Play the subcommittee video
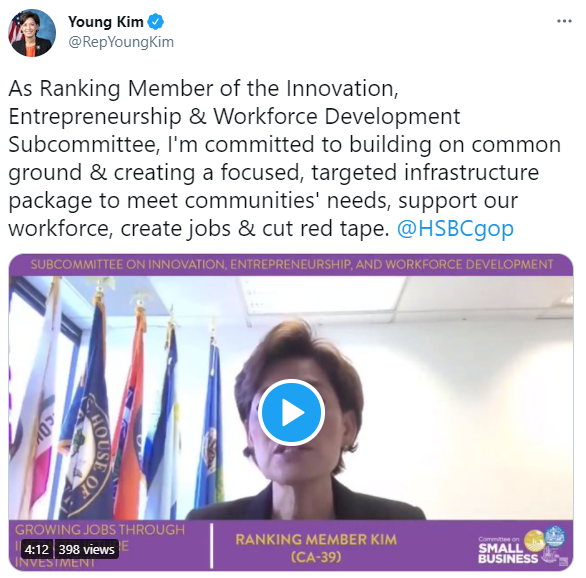Viewport: 586px width, 578px height. pos(291,412)
